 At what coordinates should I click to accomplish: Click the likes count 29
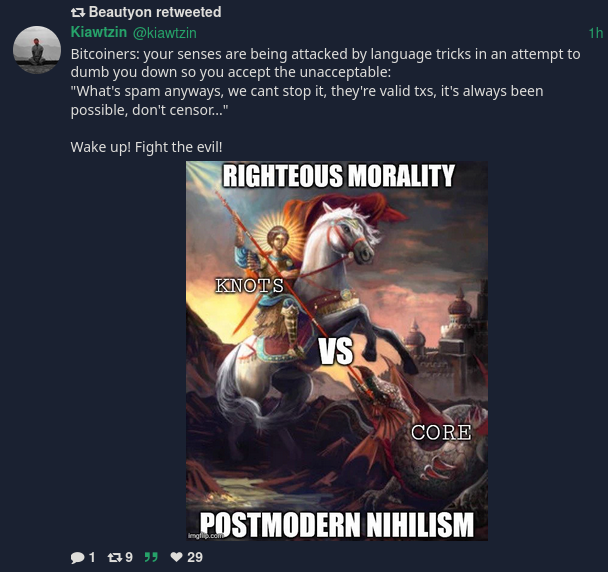pyautogui.click(x=195, y=558)
